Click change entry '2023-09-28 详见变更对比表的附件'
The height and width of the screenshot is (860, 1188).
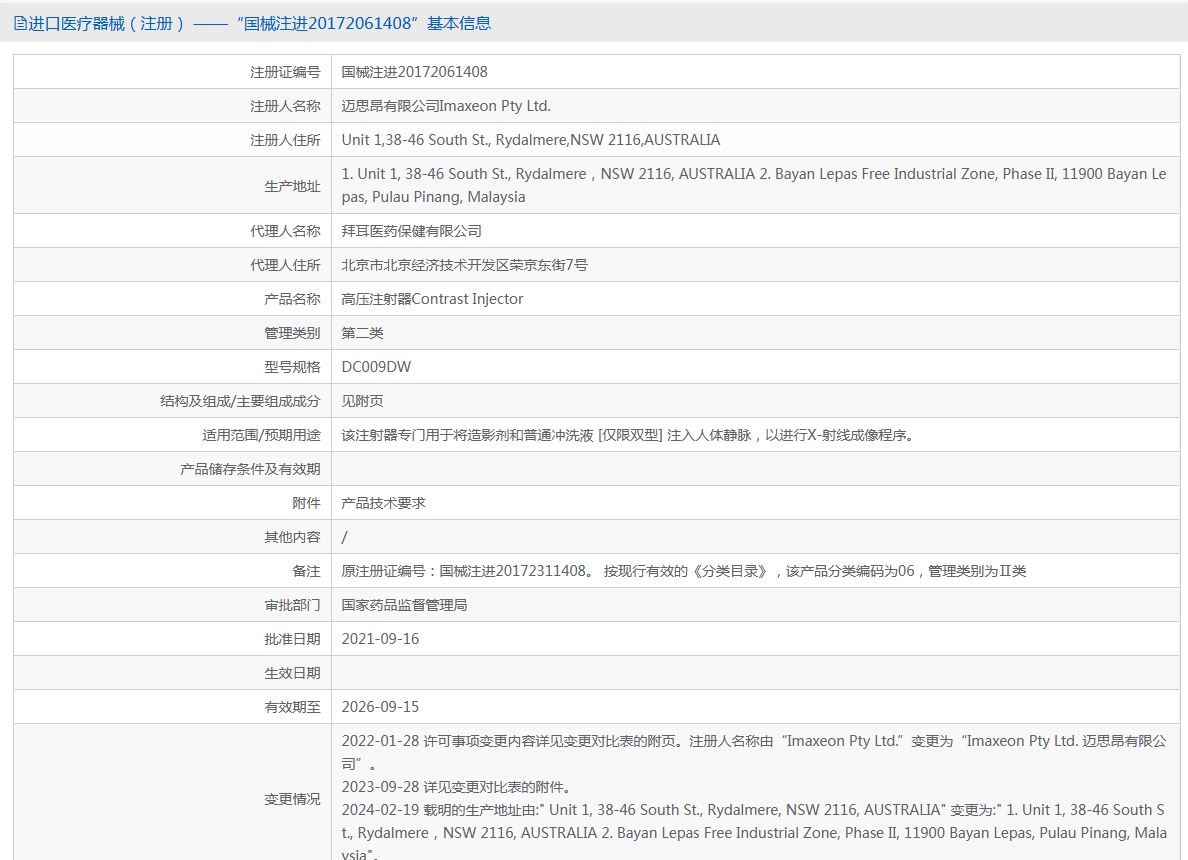[x=456, y=787]
